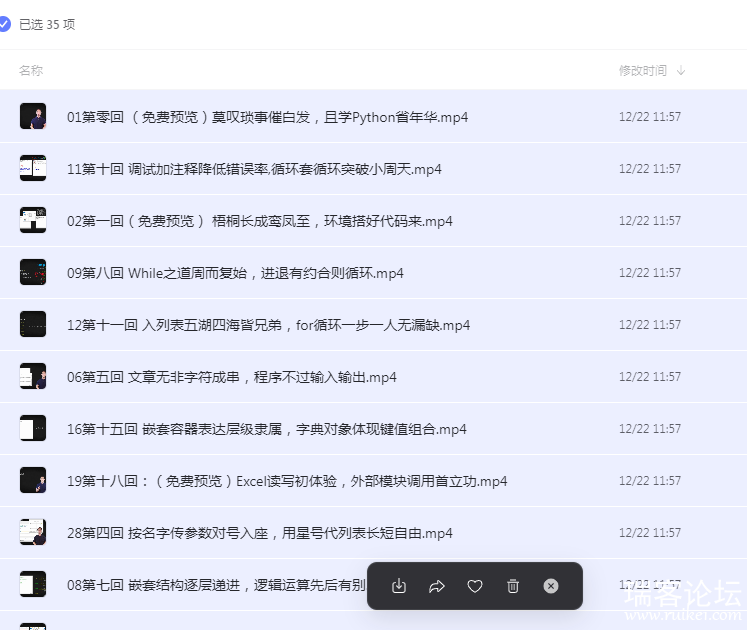Click the 12/22 11:57 time in the 16第十五回 row
Viewport: 747px width, 630px height.
coord(650,428)
